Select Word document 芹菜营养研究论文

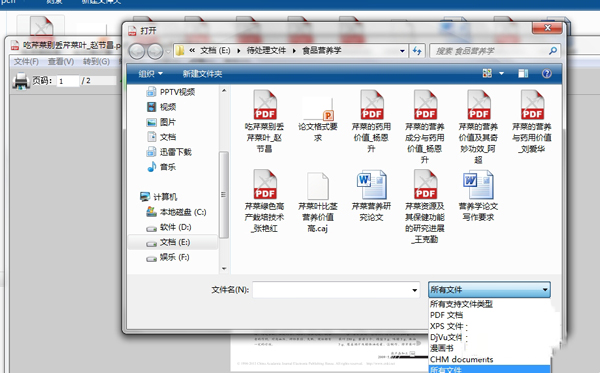(x=372, y=196)
